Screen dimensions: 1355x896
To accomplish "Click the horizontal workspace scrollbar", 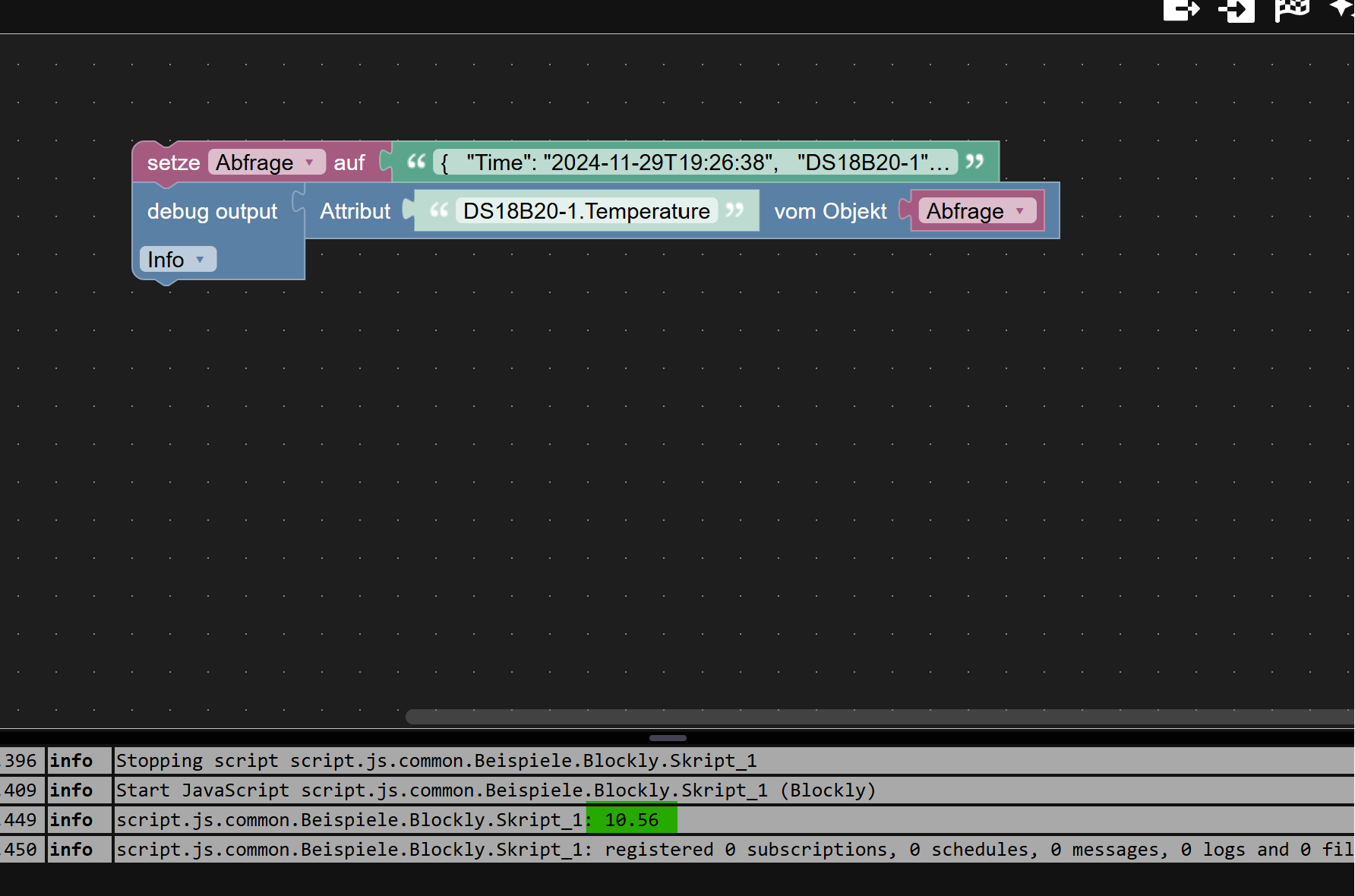I will pyautogui.click(x=880, y=717).
